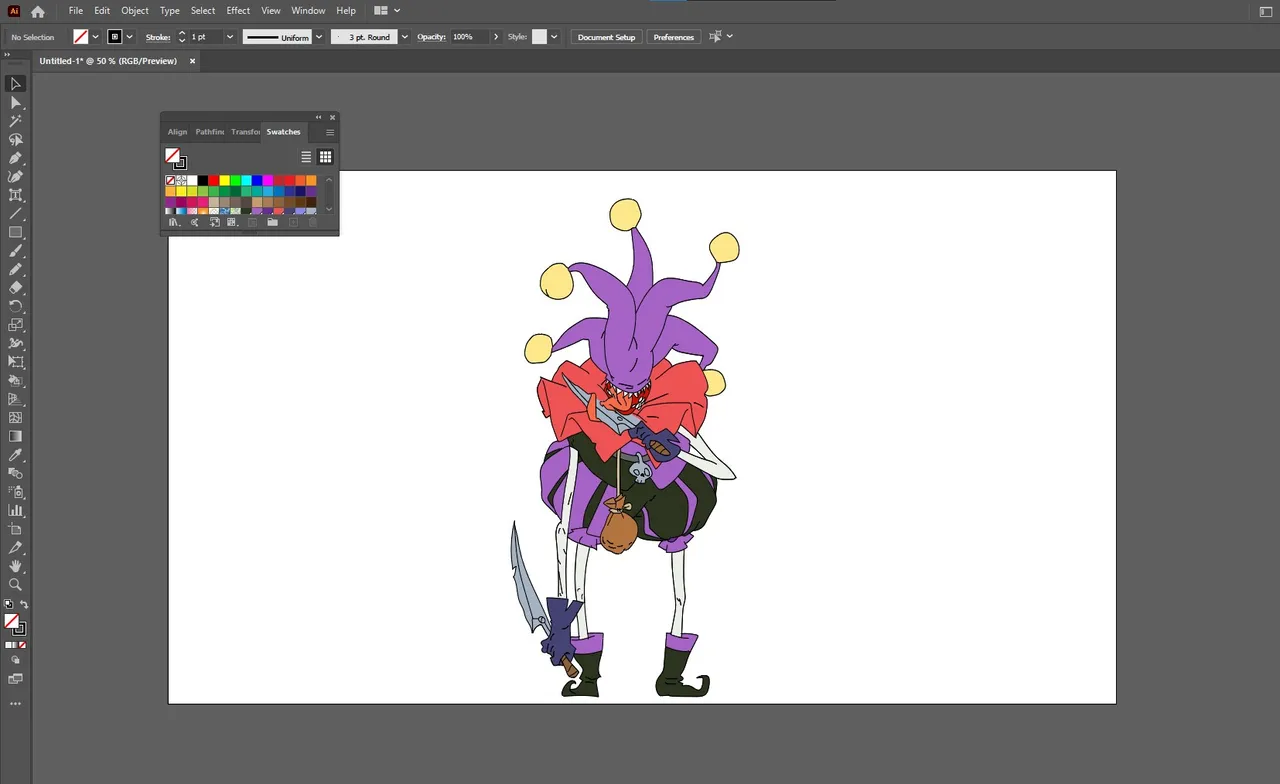Activate the Curvature tool
The width and height of the screenshot is (1280, 784).
click(15, 177)
